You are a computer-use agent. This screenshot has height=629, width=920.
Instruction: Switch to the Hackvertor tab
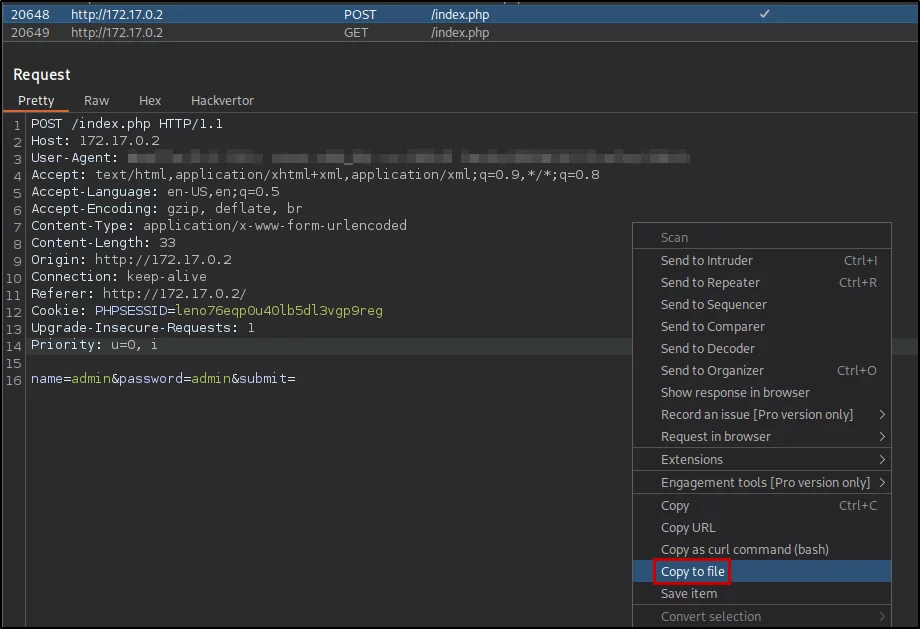pyautogui.click(x=222, y=101)
